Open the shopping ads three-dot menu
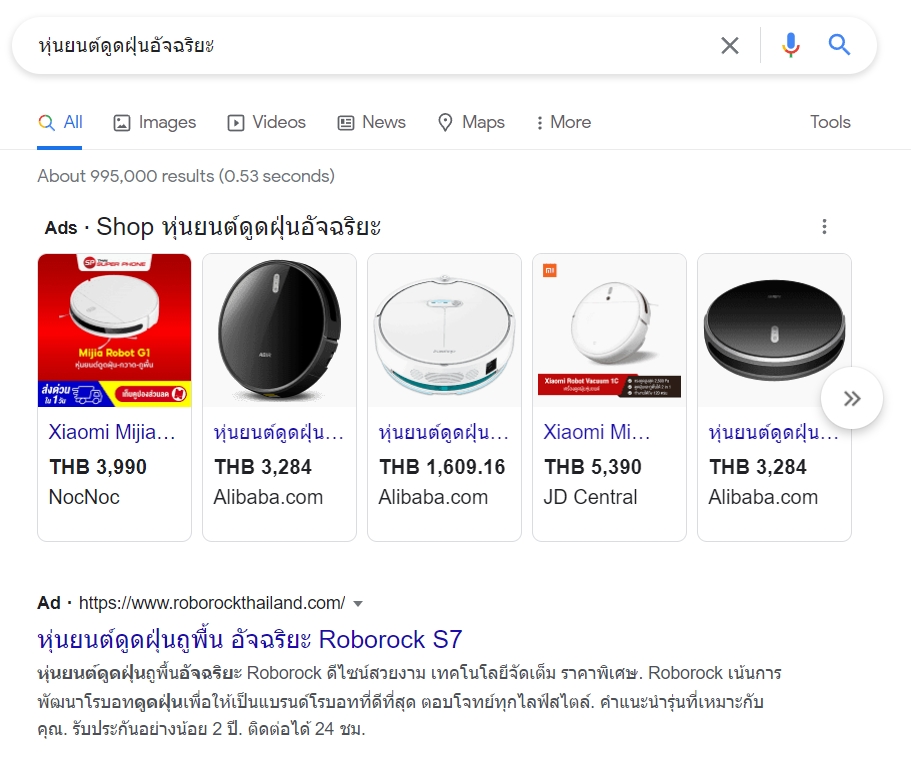Image resolution: width=911 pixels, height=764 pixels. (x=824, y=227)
